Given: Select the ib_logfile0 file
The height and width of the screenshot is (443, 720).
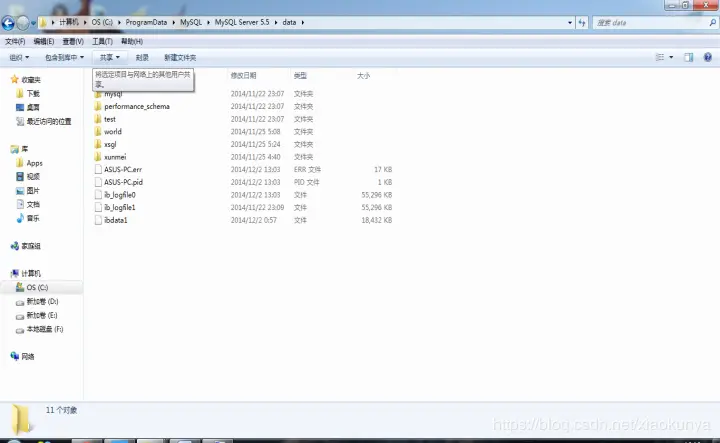Looking at the screenshot, I should [x=119, y=195].
